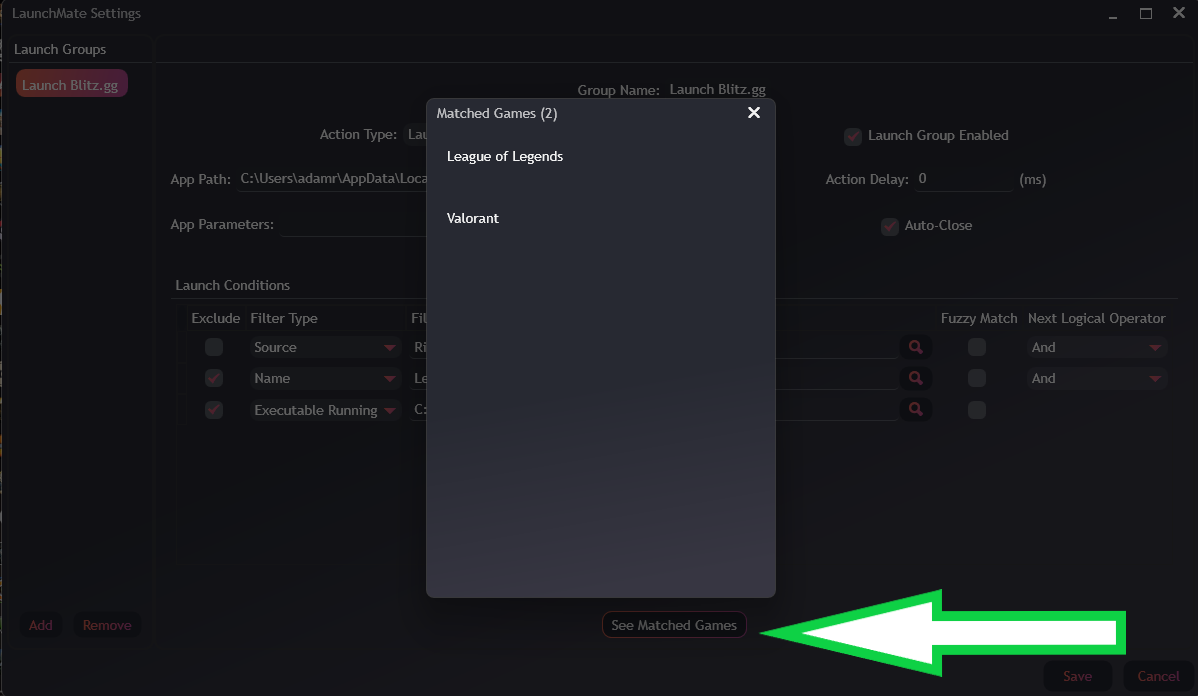Click the App Parameters input field
This screenshot has width=1198, height=696.
[x=353, y=225]
